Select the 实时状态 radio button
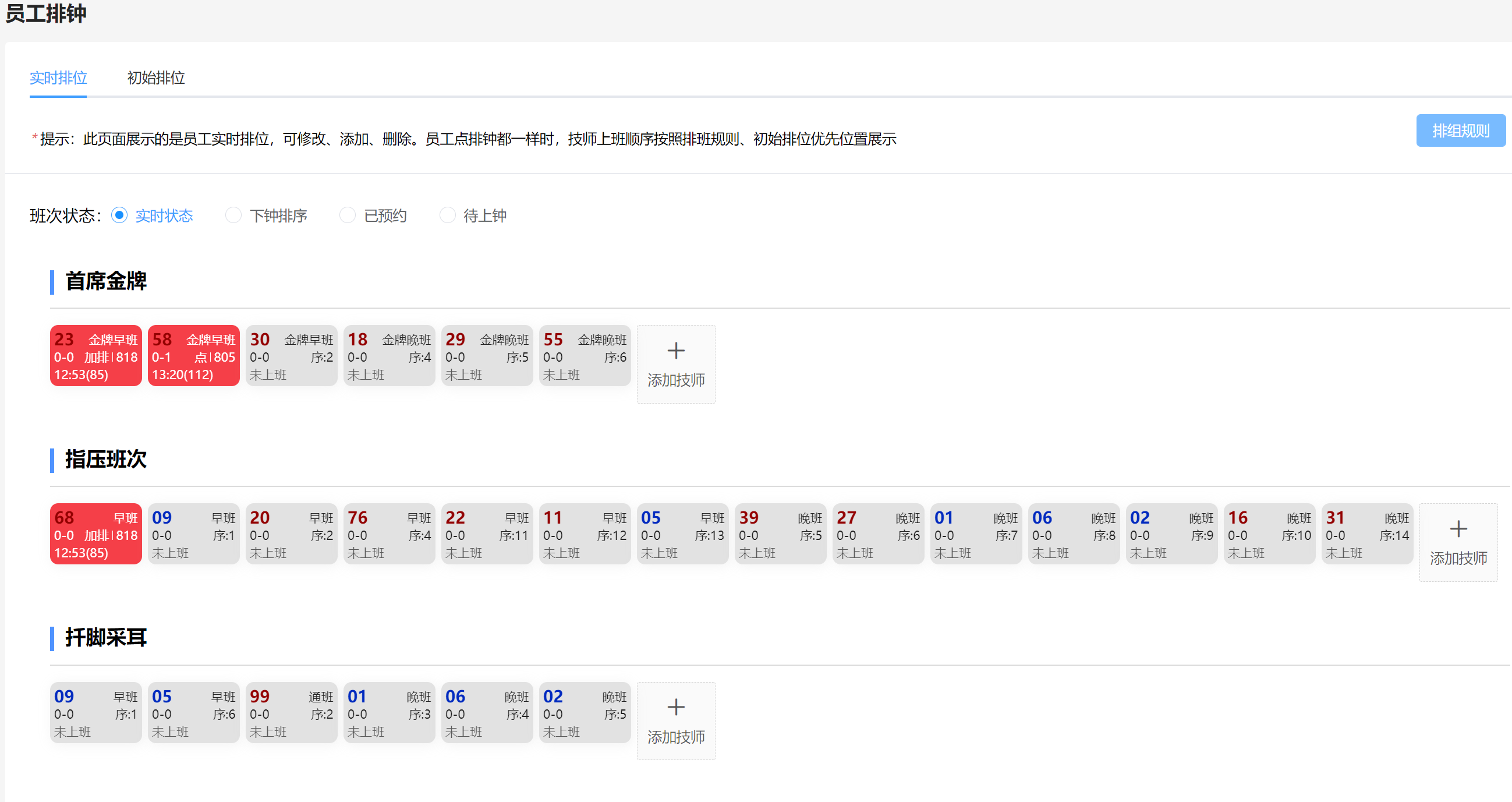This screenshot has width=1512, height=802. pos(119,215)
